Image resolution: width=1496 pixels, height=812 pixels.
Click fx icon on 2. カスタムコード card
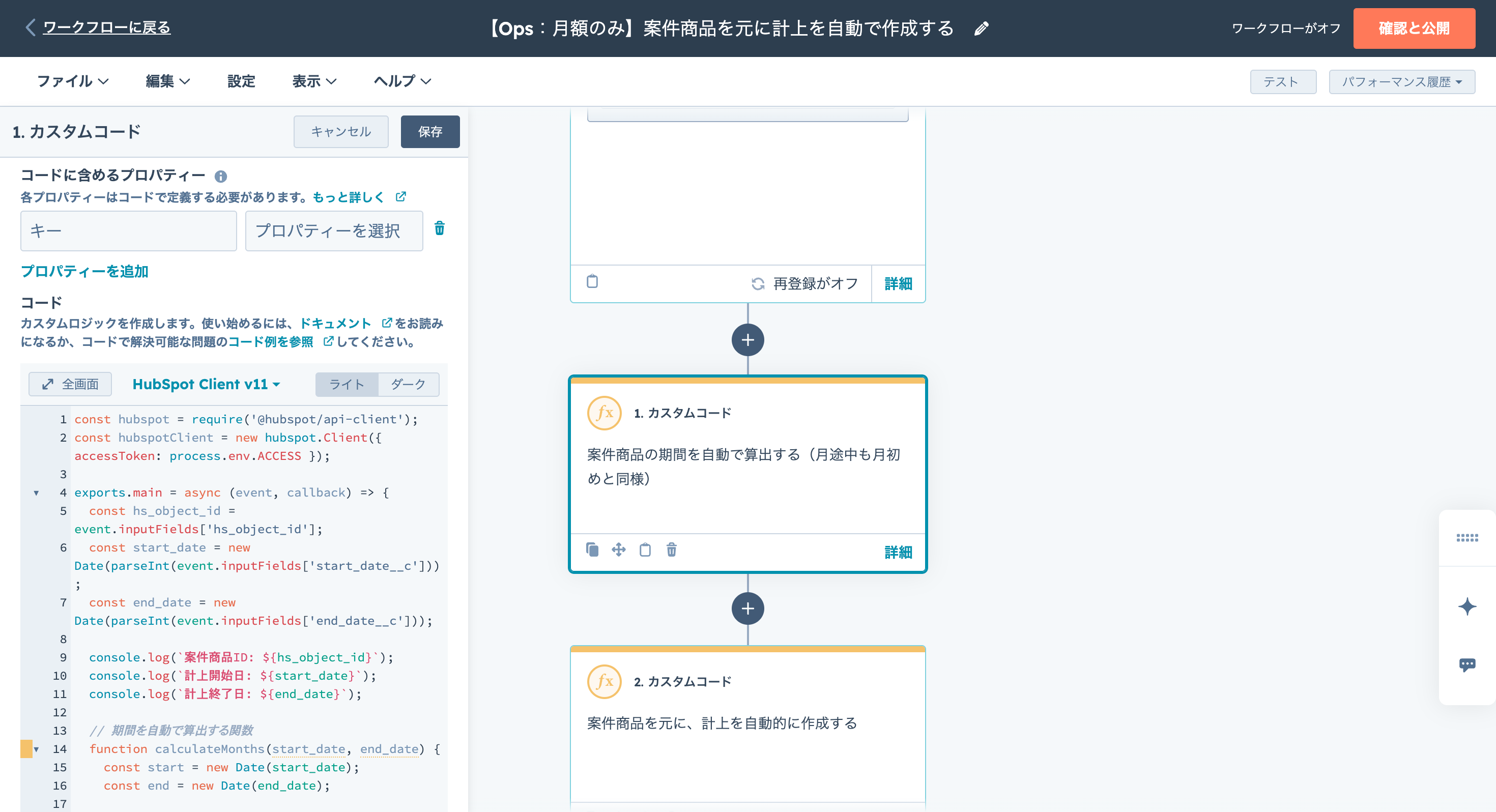pyautogui.click(x=604, y=681)
